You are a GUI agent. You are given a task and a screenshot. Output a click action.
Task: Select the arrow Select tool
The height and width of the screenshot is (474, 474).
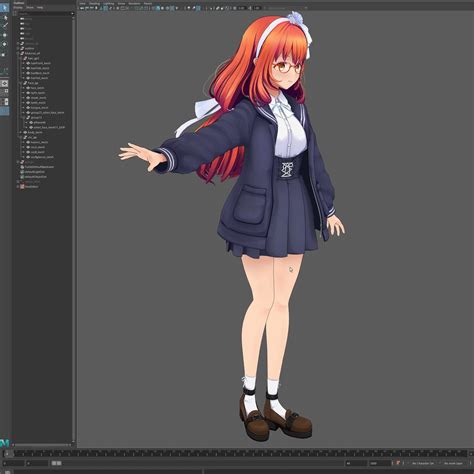coord(4,7)
